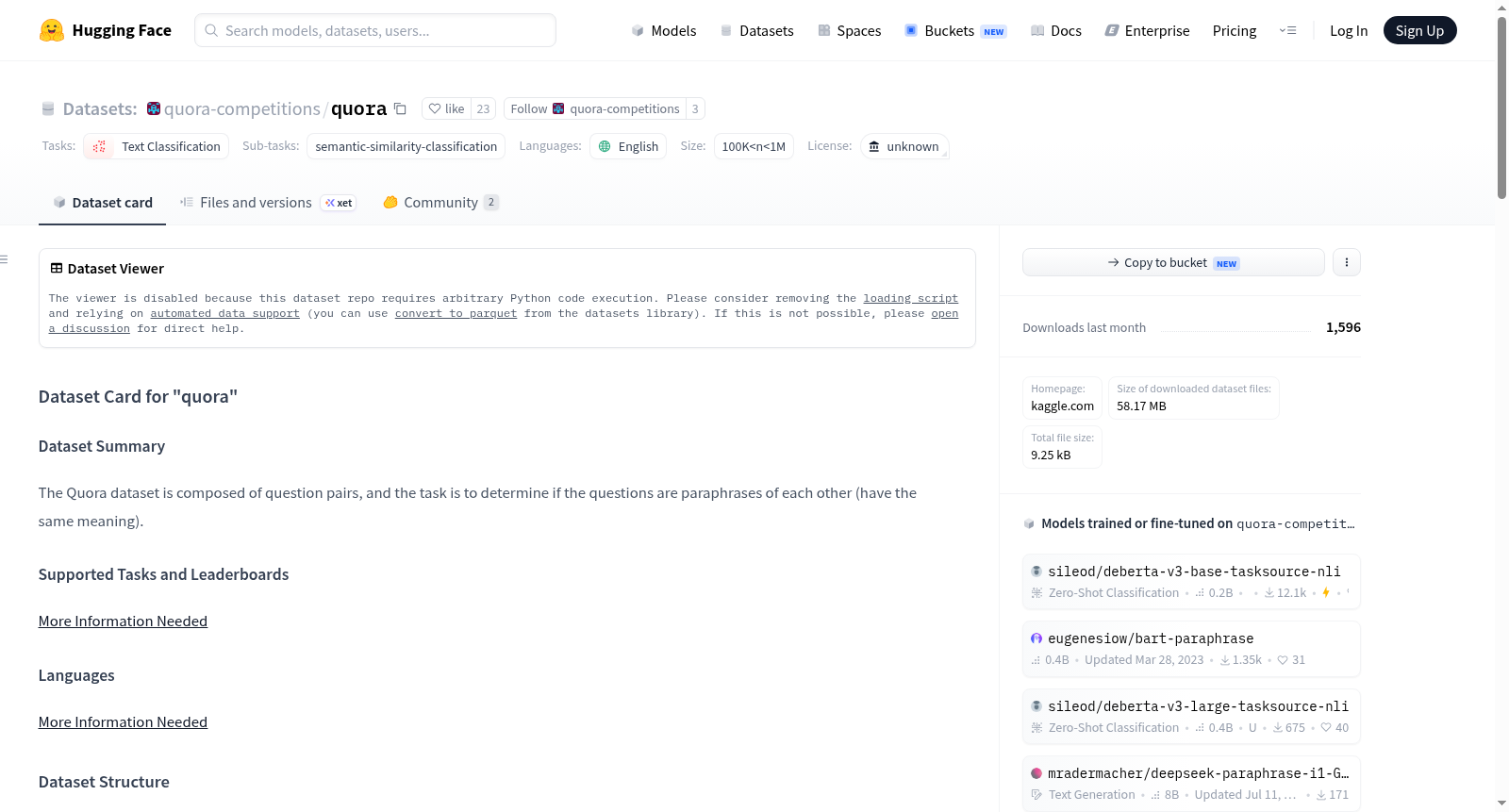Open the unknown license tag
The width and height of the screenshot is (1509, 812).
point(904,146)
